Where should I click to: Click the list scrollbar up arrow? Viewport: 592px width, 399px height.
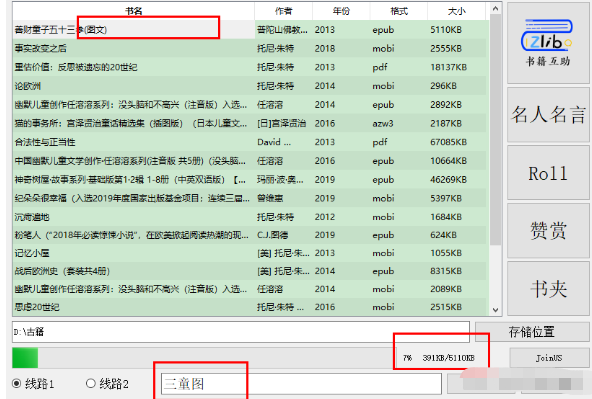pos(496,8)
